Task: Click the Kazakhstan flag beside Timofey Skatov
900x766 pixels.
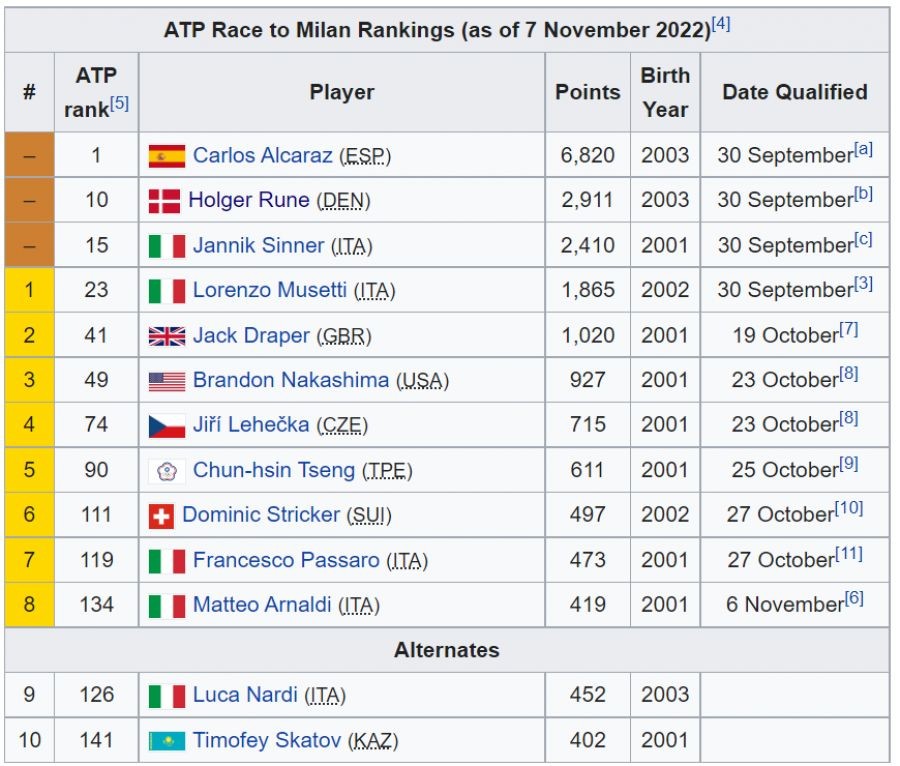Action: 167,741
